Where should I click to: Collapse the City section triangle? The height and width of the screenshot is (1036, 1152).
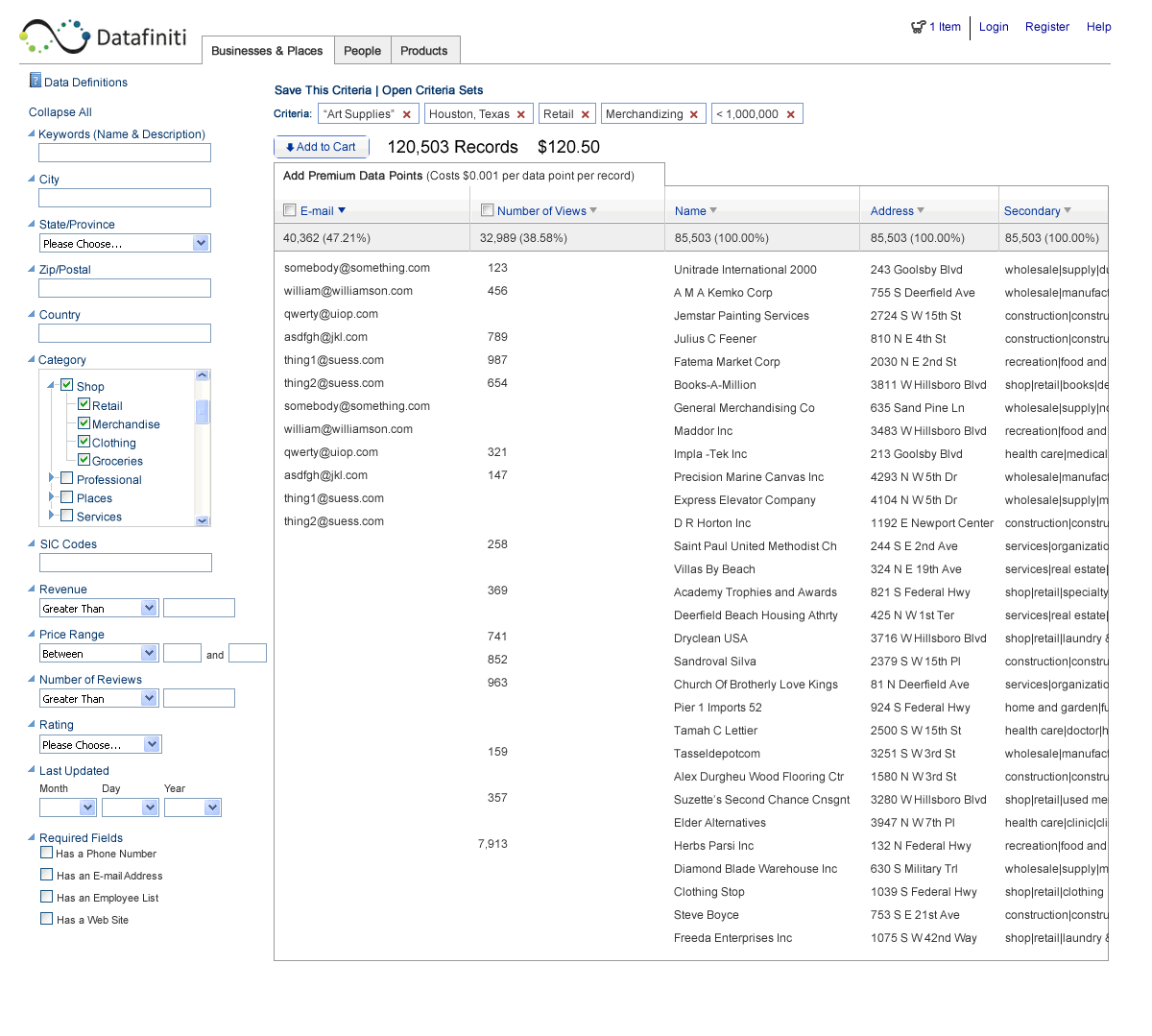pos(32,179)
